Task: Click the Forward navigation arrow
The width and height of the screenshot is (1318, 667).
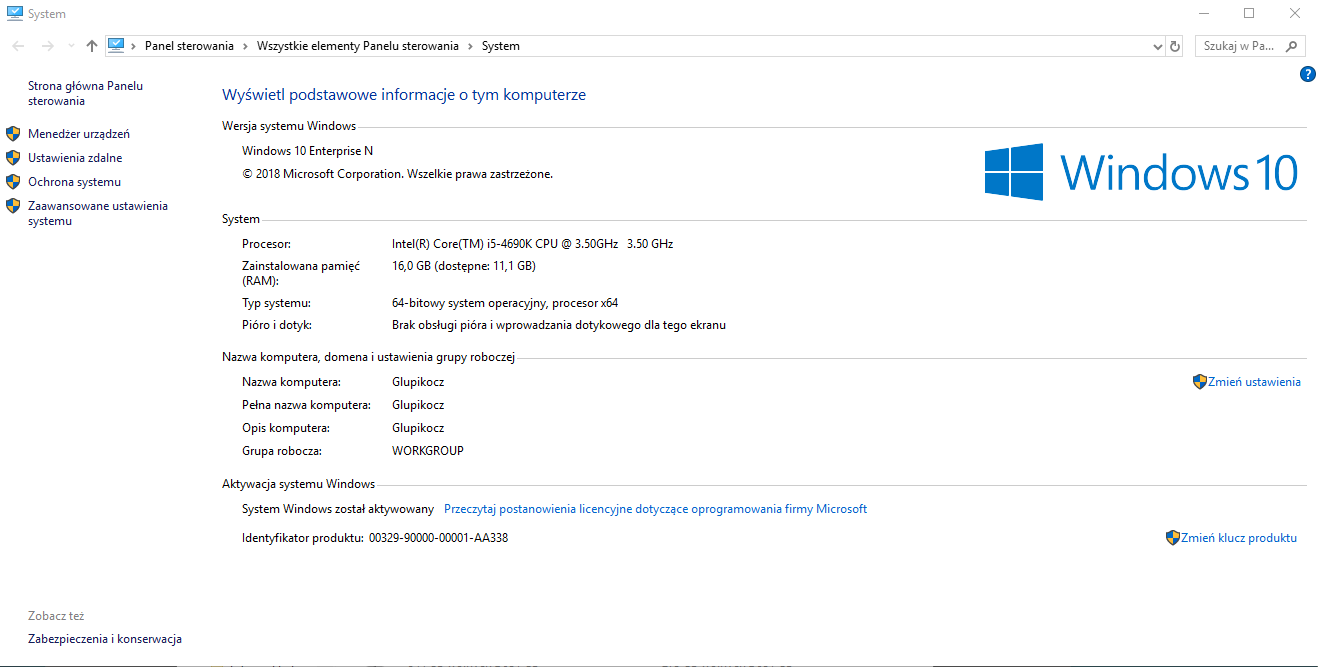Action: coord(47,46)
